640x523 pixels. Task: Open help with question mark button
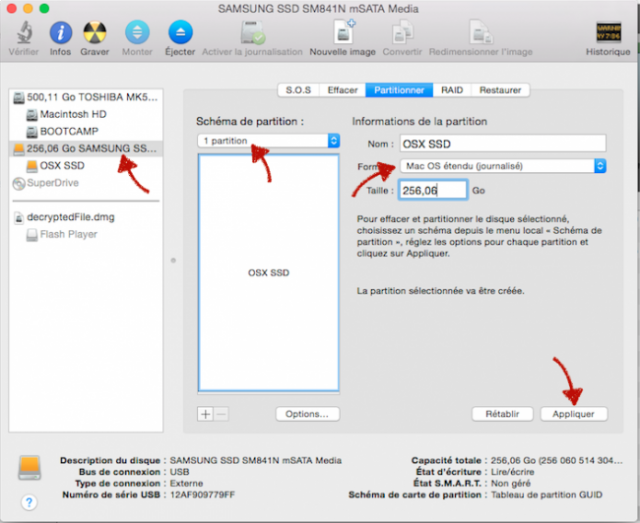pos(29,502)
